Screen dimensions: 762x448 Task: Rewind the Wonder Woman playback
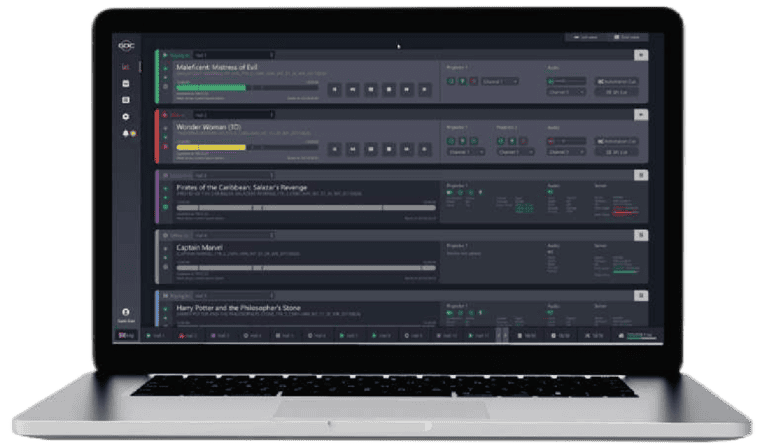click(353, 149)
